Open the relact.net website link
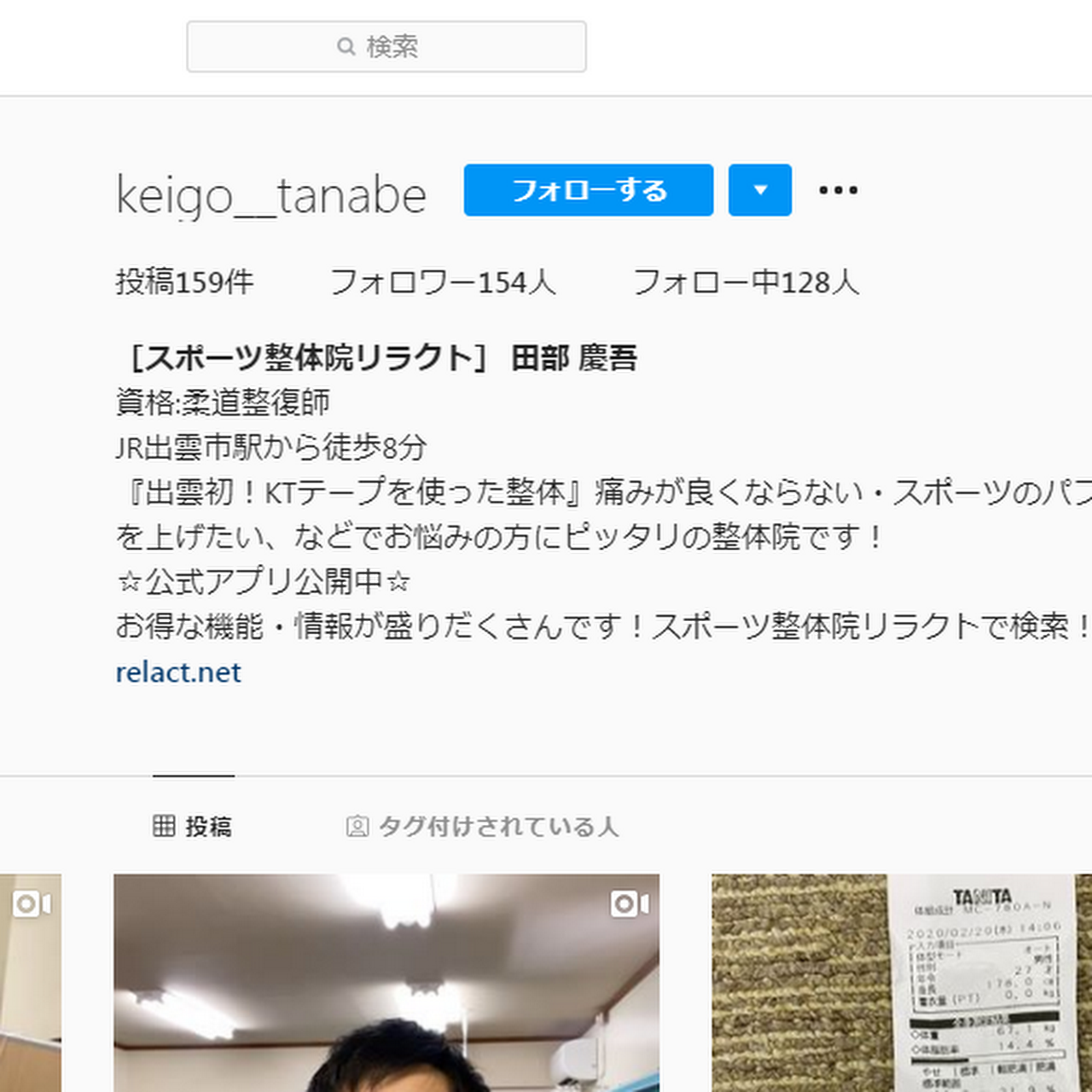1092x1092 pixels. (178, 672)
